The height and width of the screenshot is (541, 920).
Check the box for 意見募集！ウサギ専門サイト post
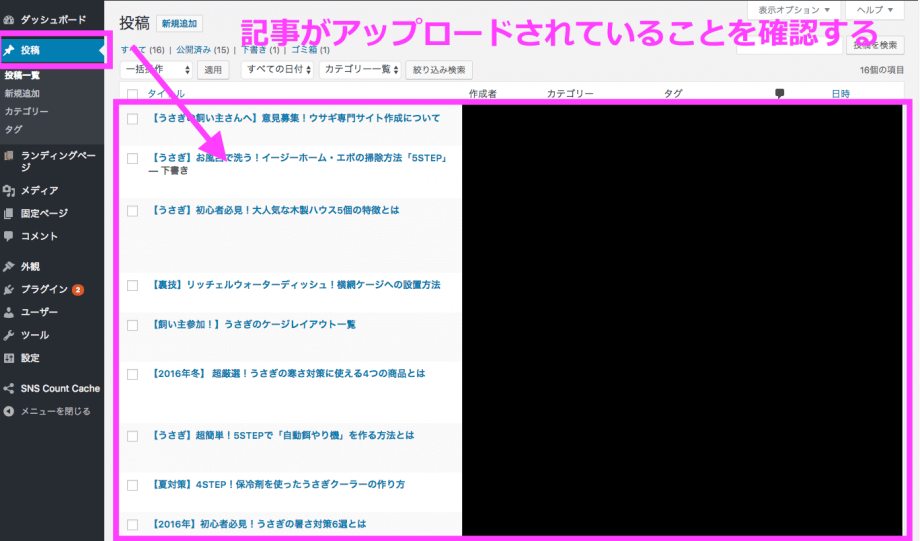tap(132, 118)
